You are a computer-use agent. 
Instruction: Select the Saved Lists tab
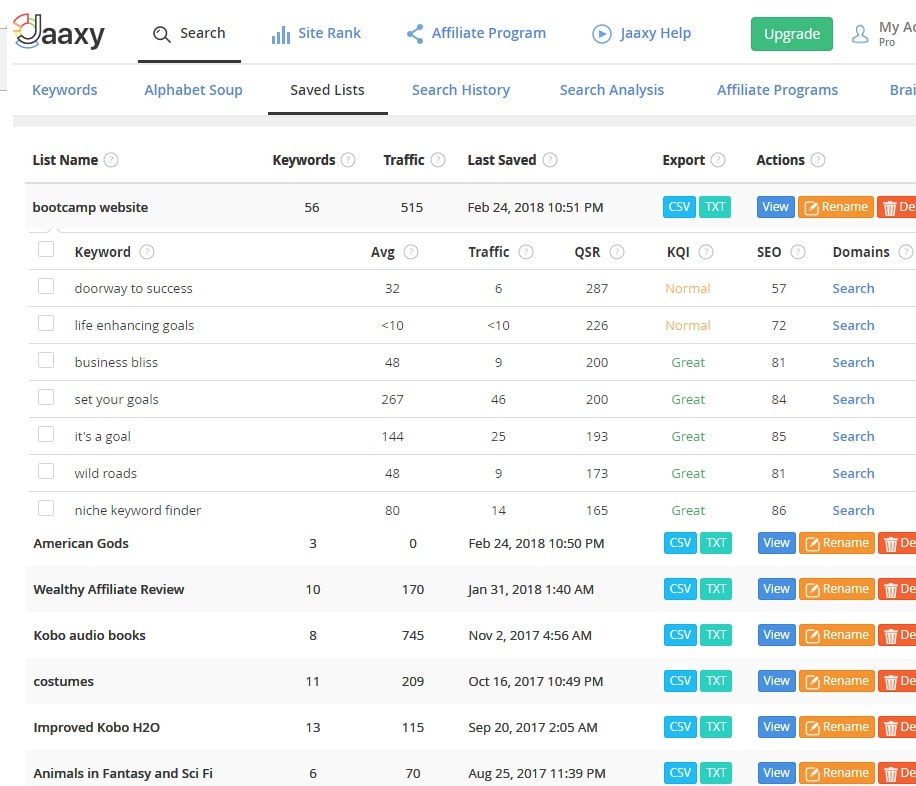tap(327, 90)
